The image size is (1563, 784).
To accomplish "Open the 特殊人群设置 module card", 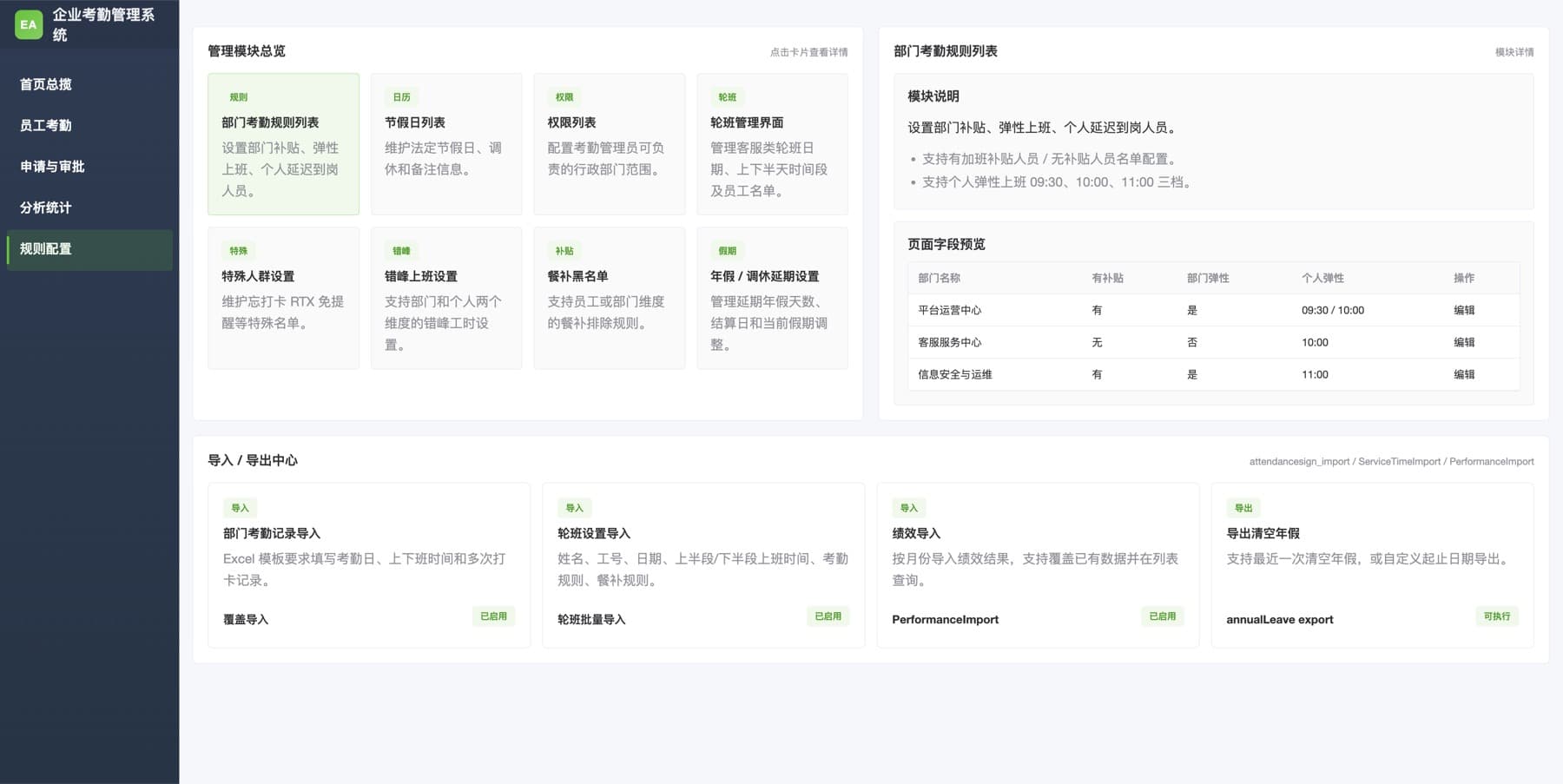I will tap(283, 298).
